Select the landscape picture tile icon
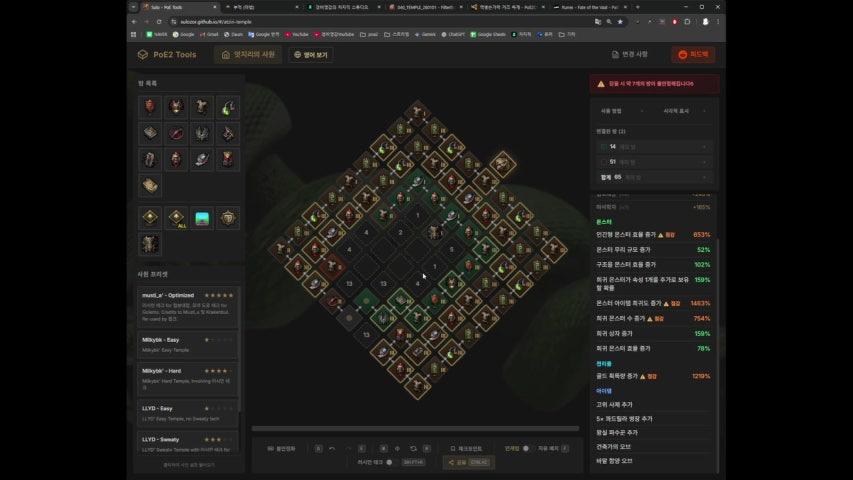 point(202,218)
